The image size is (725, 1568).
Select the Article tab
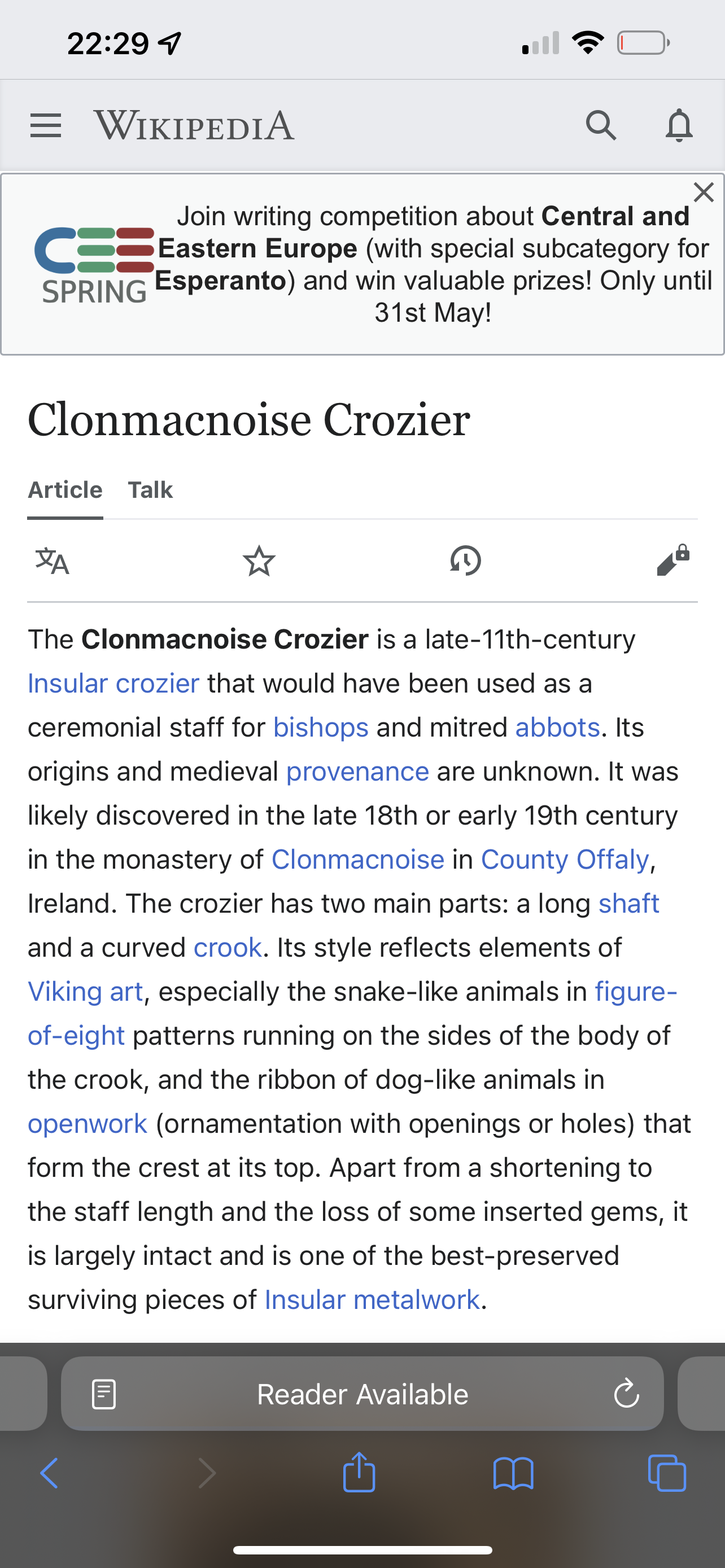tap(65, 490)
